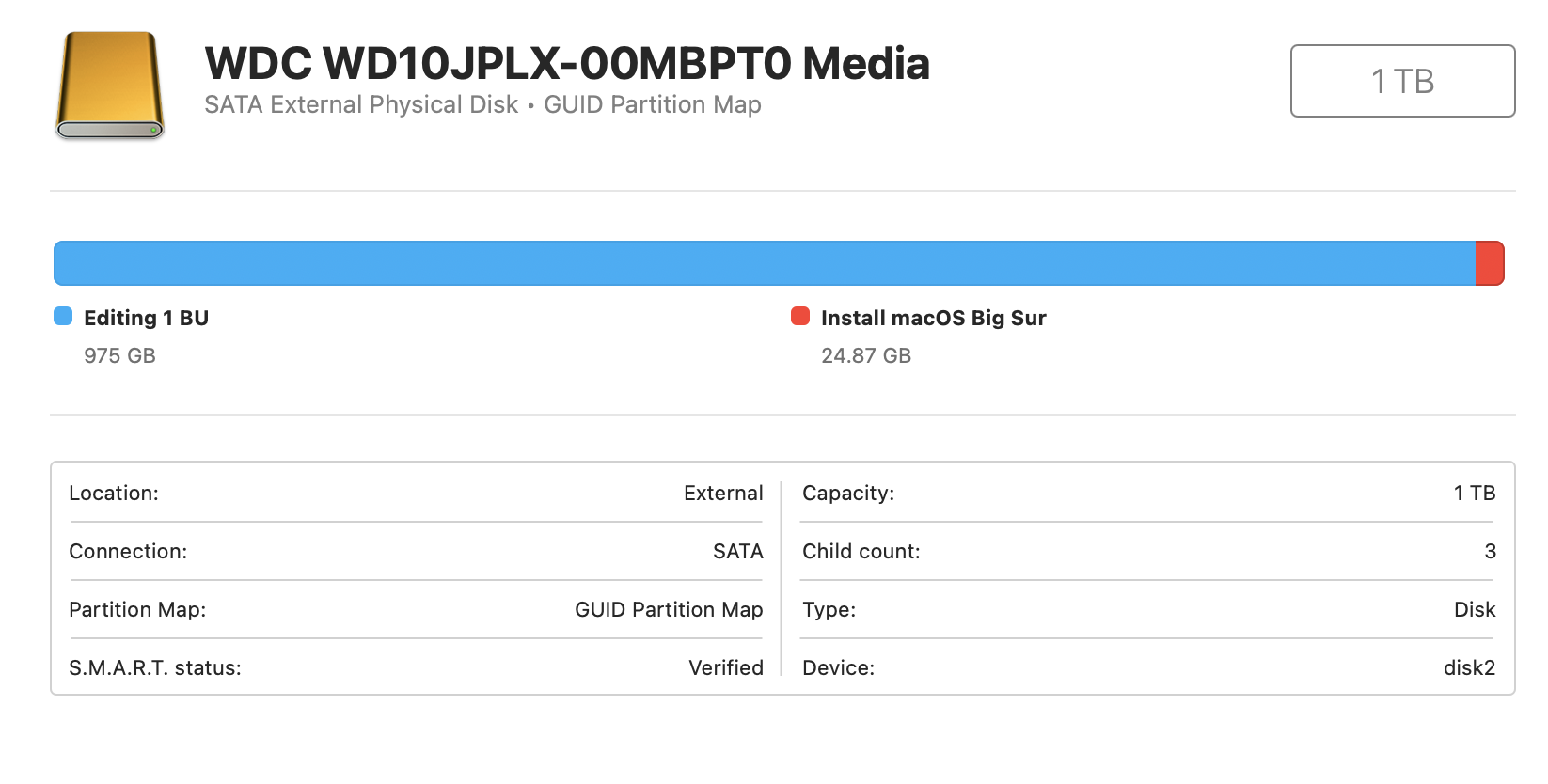
Task: Click the Type row Disk value
Action: point(1474,609)
